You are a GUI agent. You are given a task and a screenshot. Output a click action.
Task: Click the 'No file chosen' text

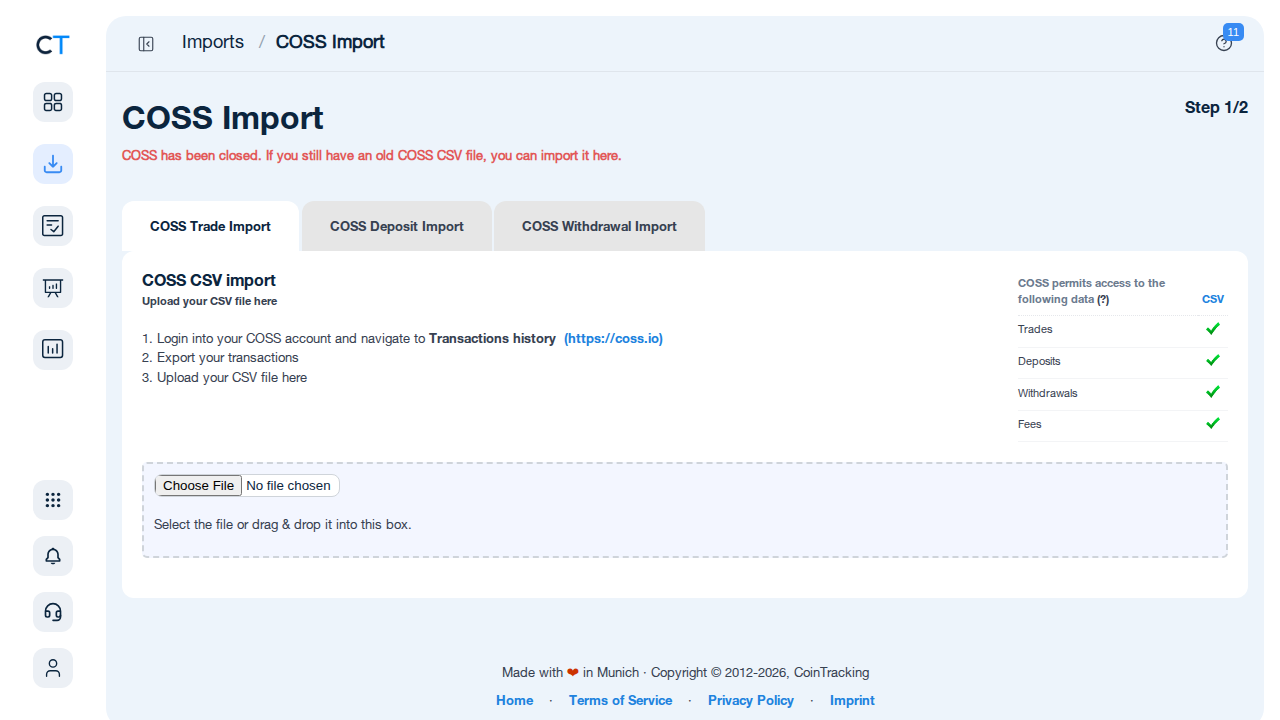pyautogui.click(x=288, y=486)
